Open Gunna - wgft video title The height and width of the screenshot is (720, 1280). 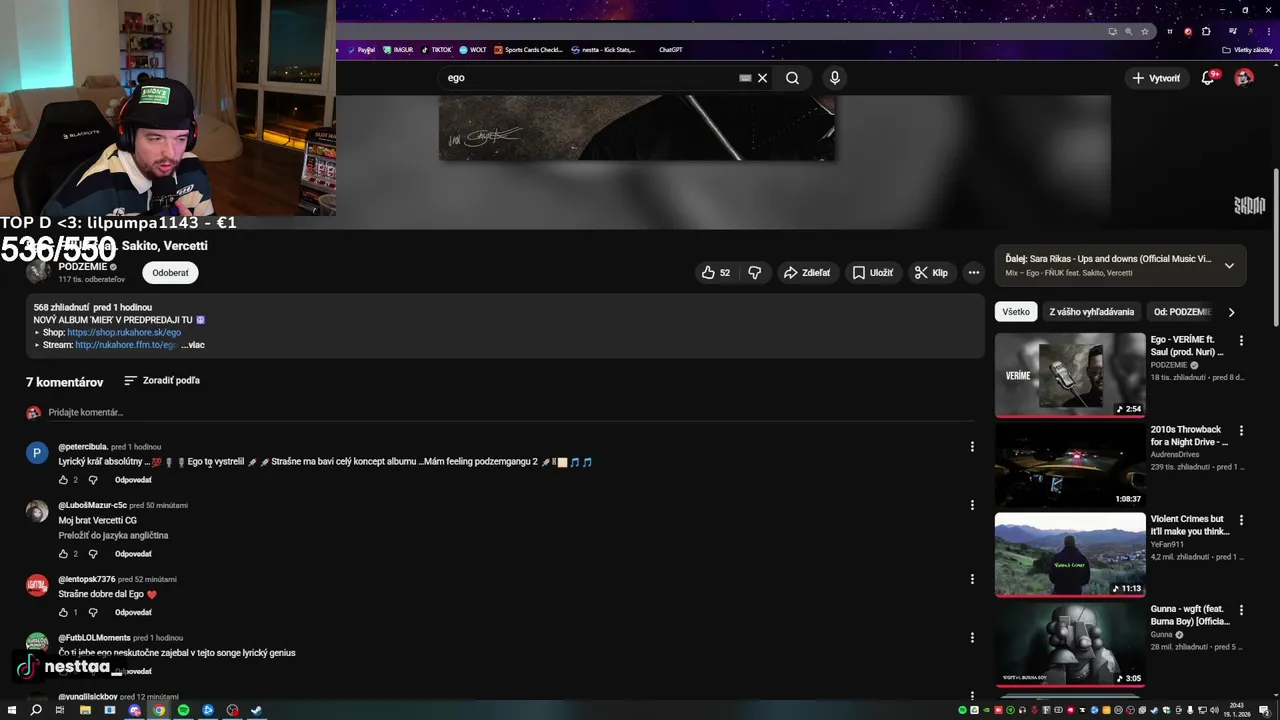pyautogui.click(x=1190, y=615)
